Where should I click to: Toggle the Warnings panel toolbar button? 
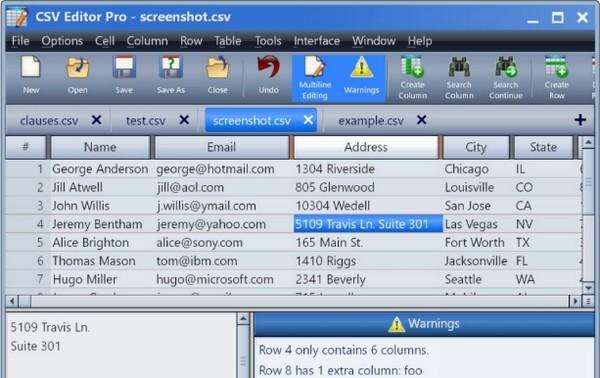tap(362, 78)
